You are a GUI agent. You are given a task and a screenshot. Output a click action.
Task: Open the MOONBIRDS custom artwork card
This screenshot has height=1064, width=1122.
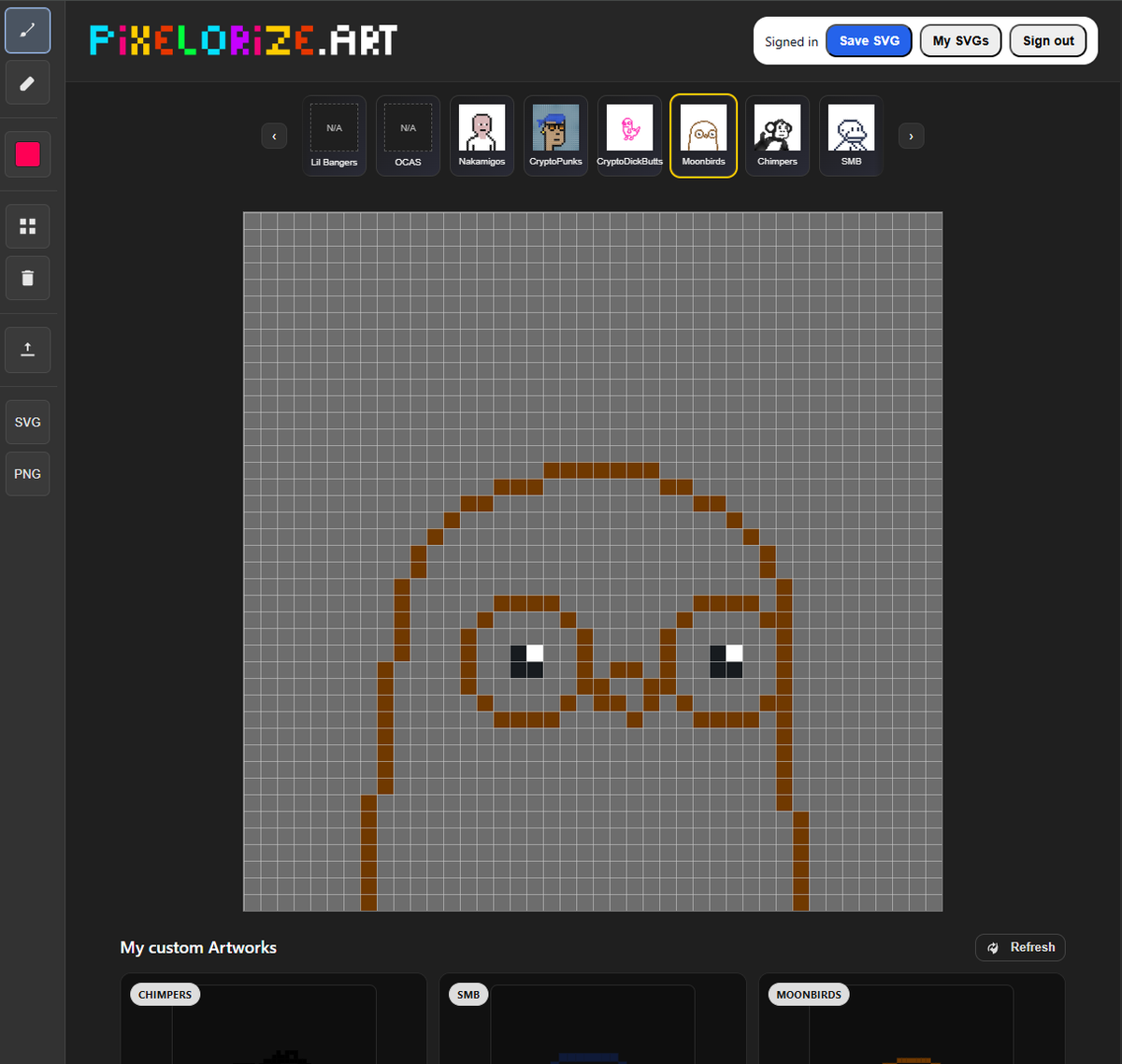pos(912,1018)
